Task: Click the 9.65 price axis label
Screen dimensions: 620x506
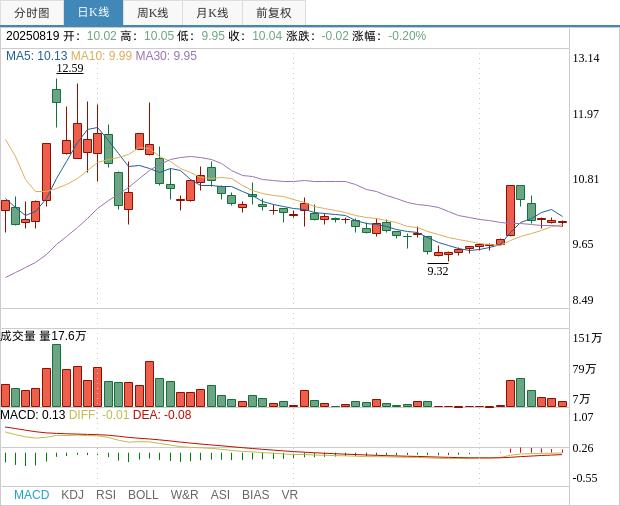Action: tap(583, 244)
